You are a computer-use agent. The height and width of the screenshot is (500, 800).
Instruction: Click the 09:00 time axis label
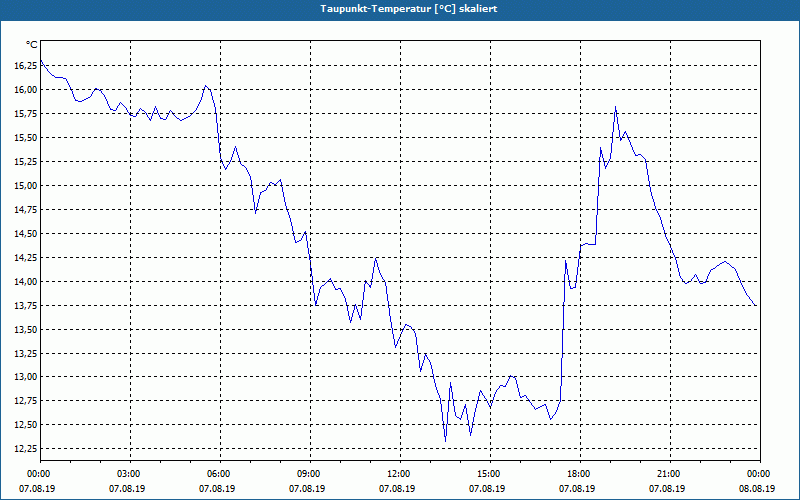311,474
